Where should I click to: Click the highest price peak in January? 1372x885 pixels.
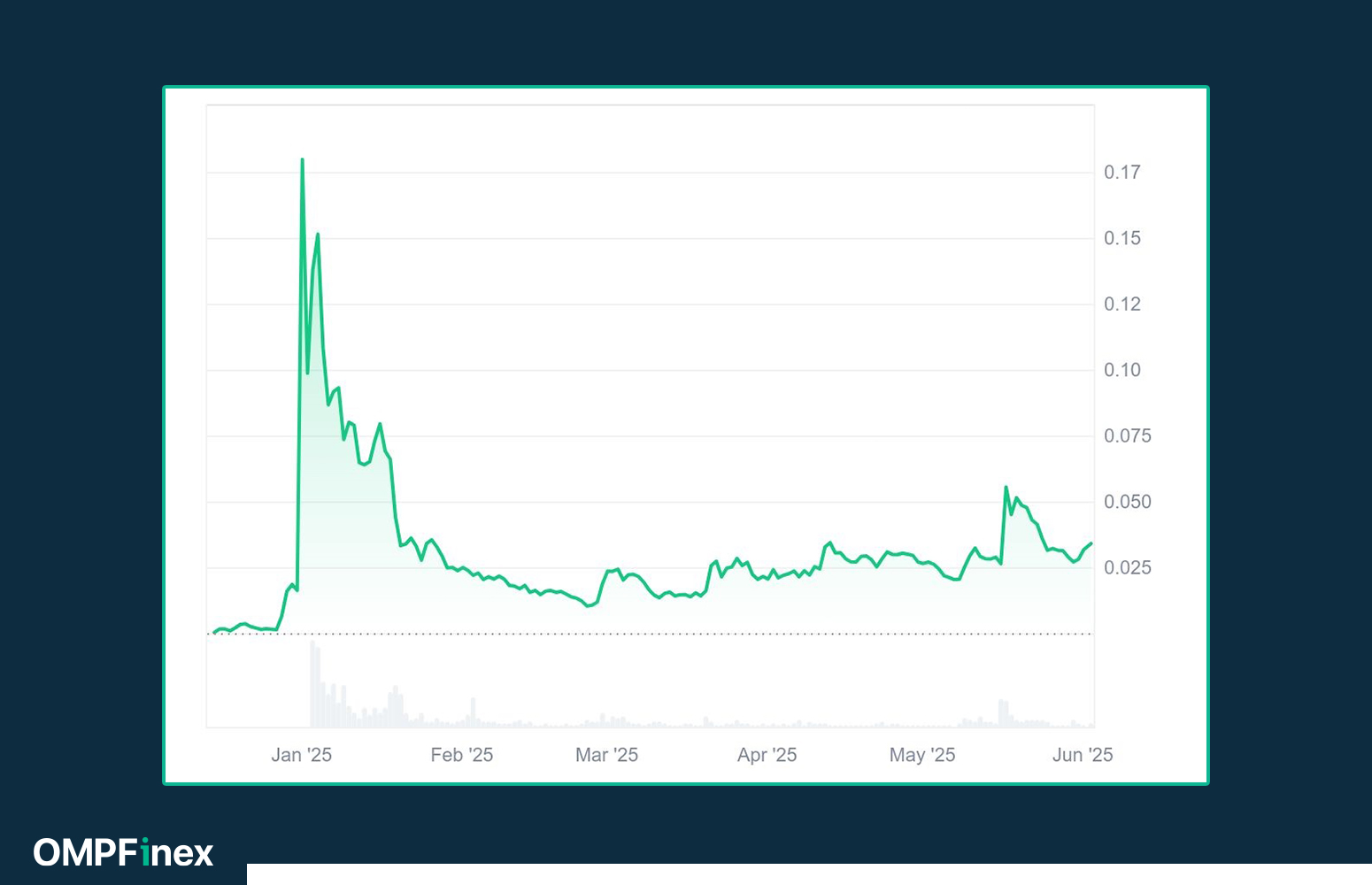pyautogui.click(x=302, y=160)
